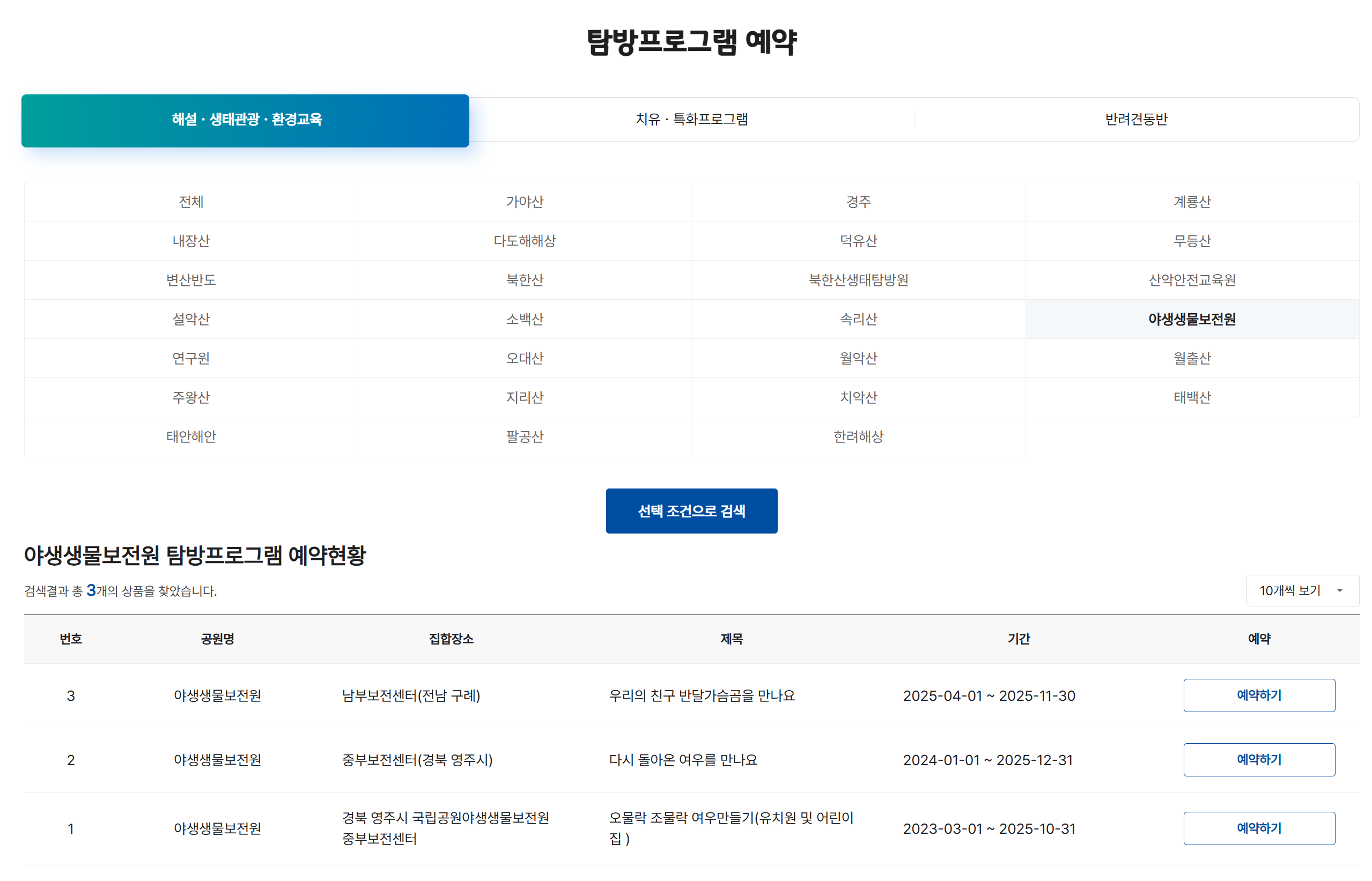The height and width of the screenshot is (881, 1372).
Task: Select 북한산생태탐방원 option
Action: coord(858,280)
